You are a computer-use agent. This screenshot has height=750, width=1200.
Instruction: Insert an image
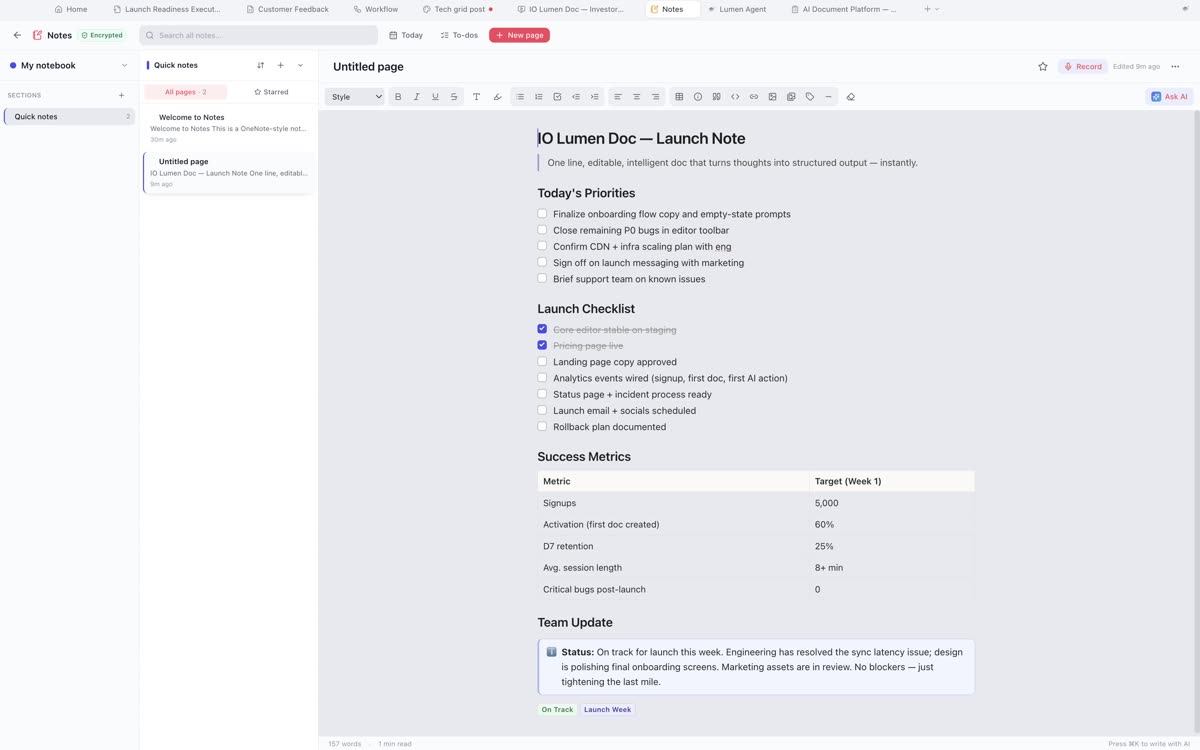pos(772,97)
